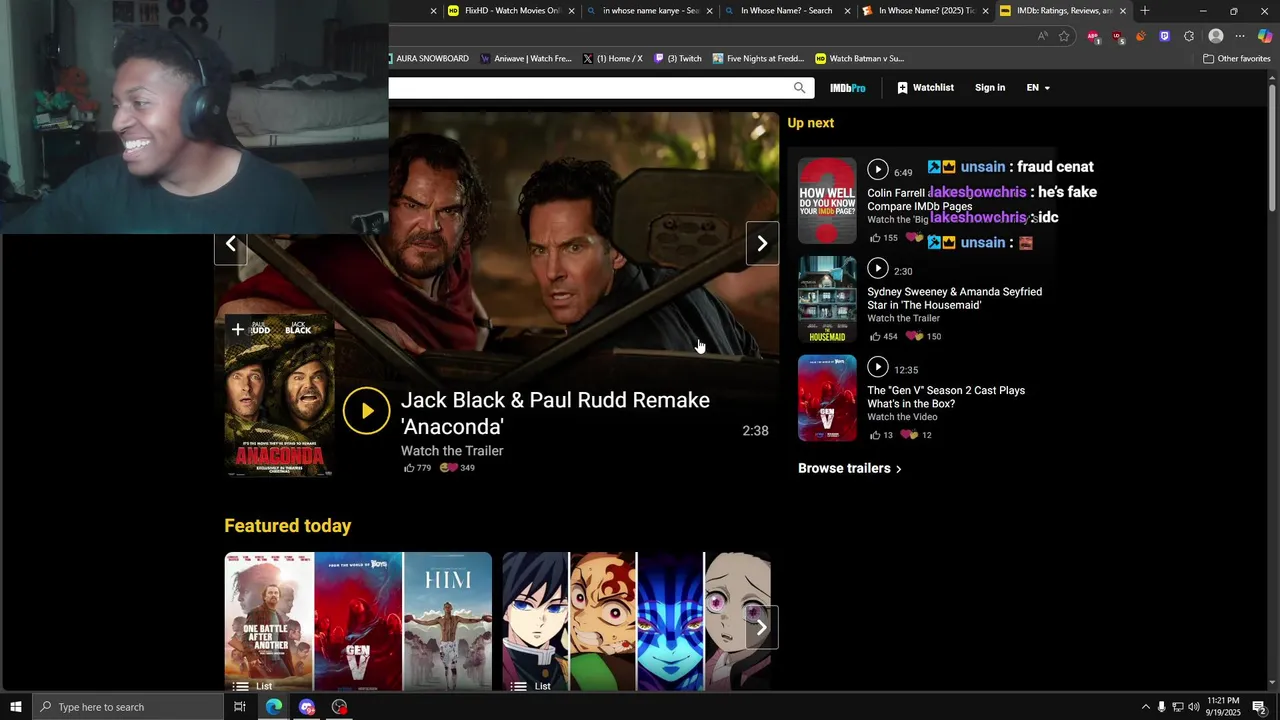
Task: Close the FlixHD tab
Action: pos(572,11)
